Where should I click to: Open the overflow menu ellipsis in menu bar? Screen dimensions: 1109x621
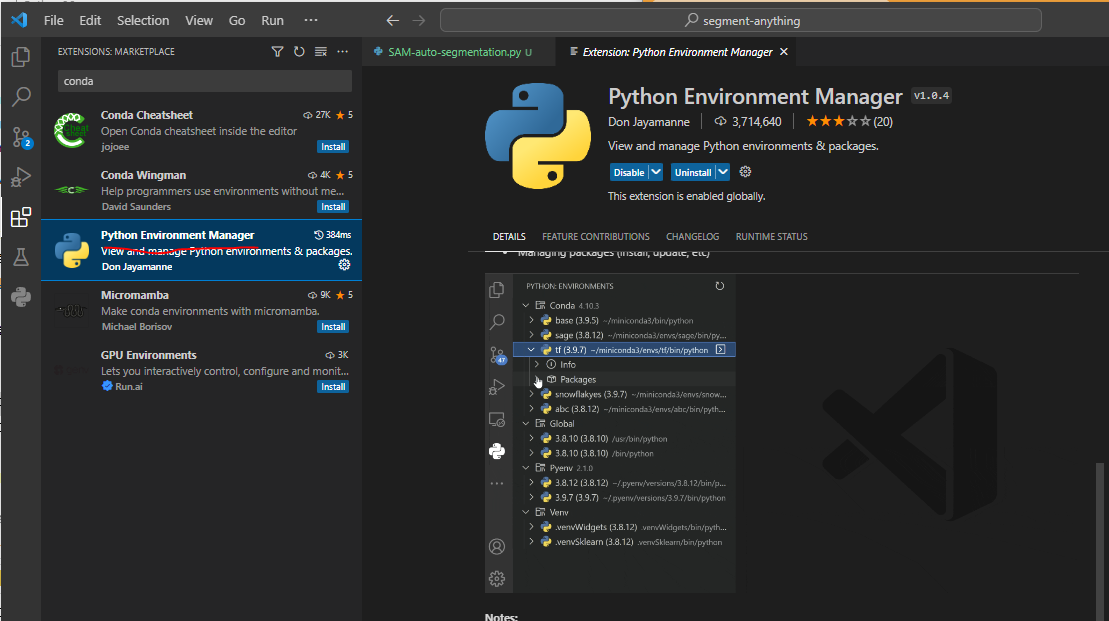tap(310, 21)
